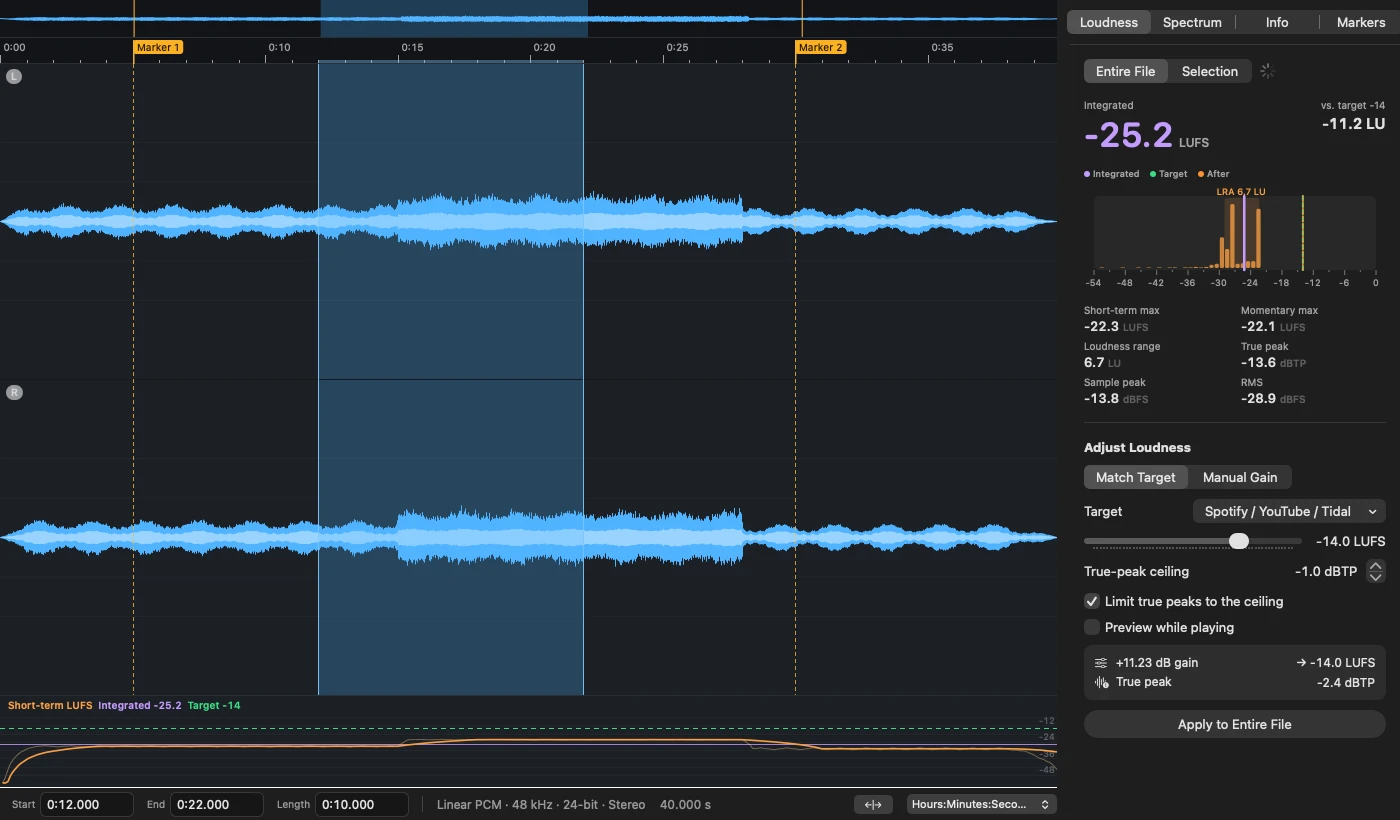The width and height of the screenshot is (1400, 820).
Task: Open the Spectrum tab
Action: point(1192,22)
